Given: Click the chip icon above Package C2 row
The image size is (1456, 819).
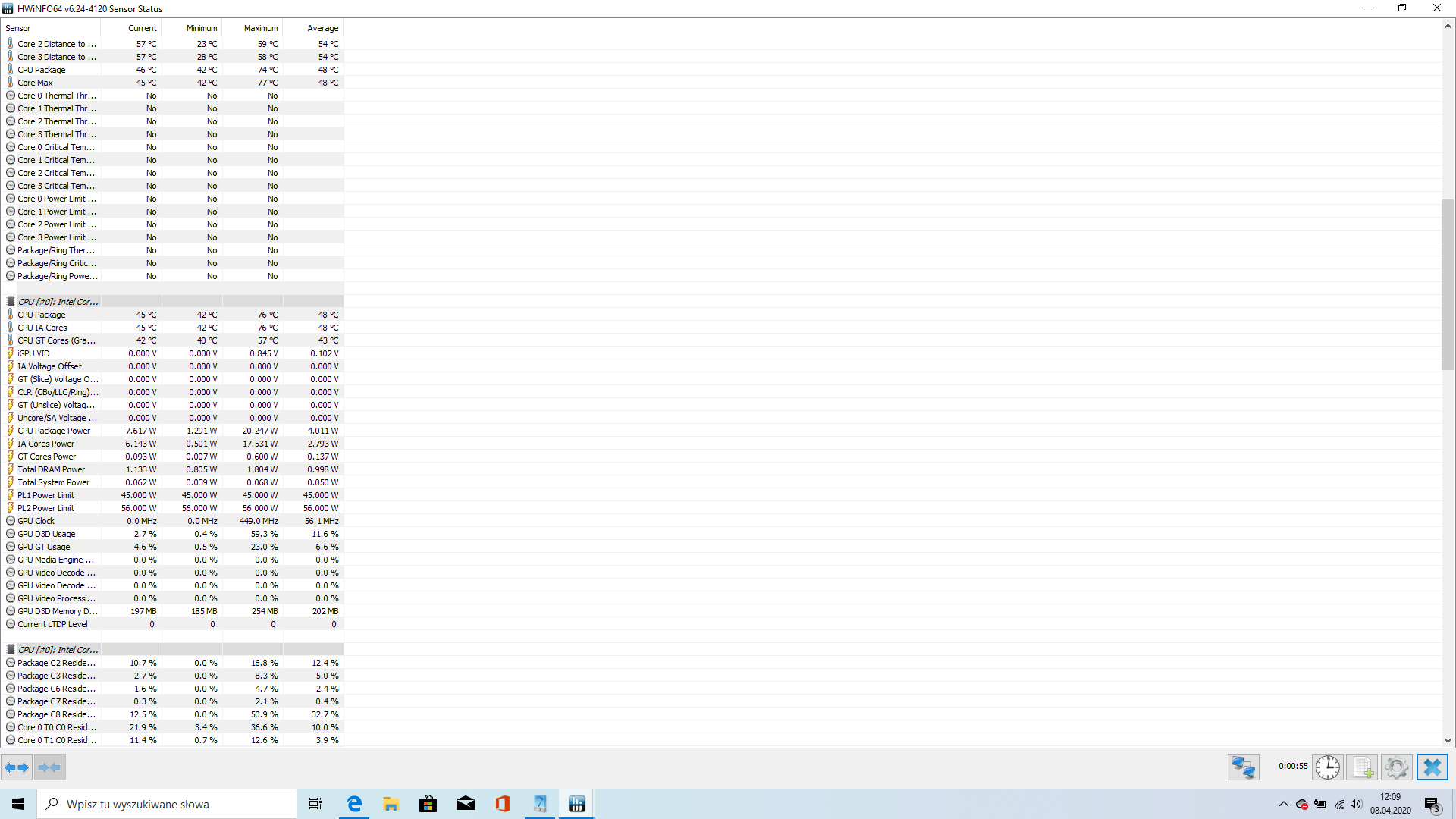Looking at the screenshot, I should (11, 650).
